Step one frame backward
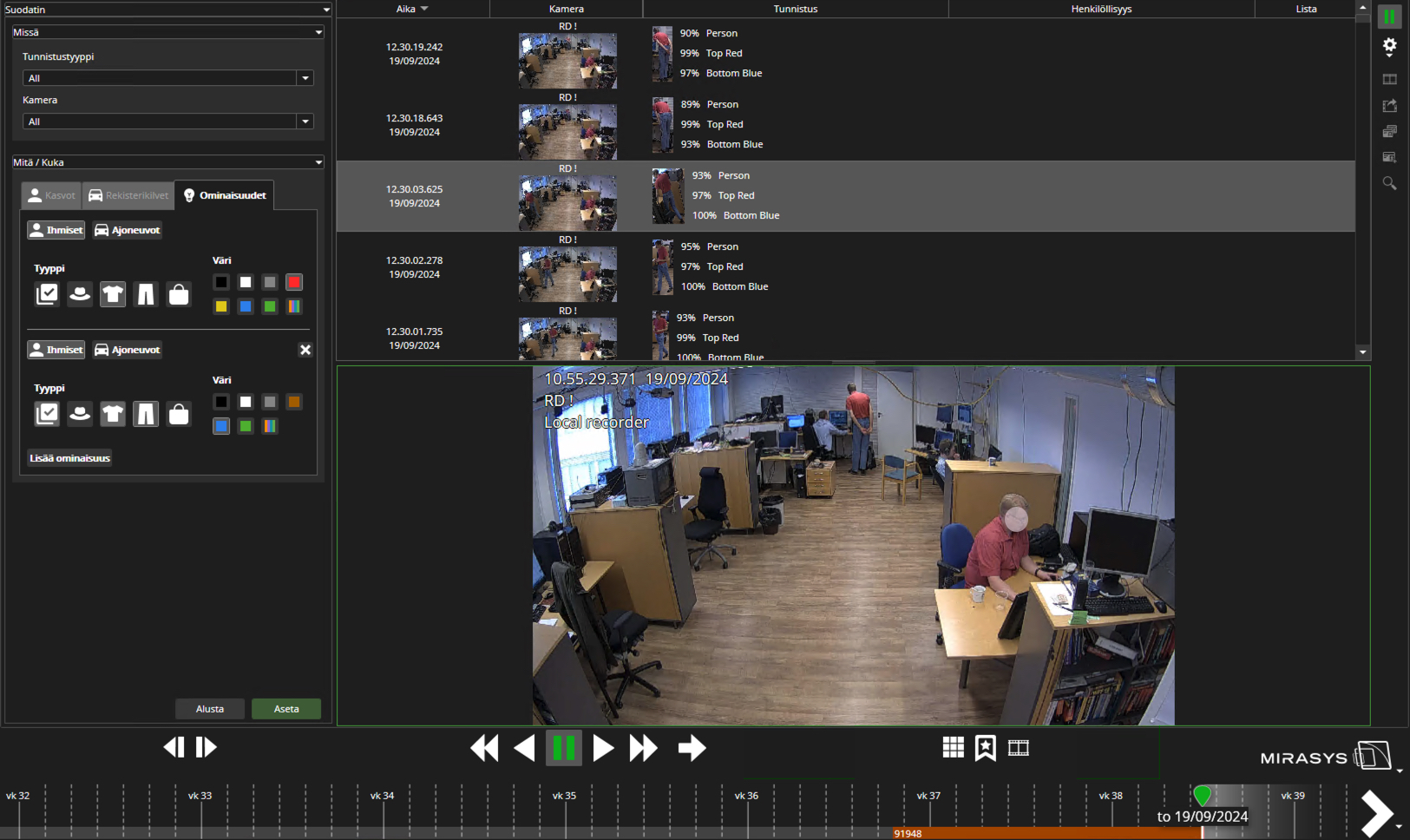This screenshot has height=840, width=1410. (x=174, y=747)
